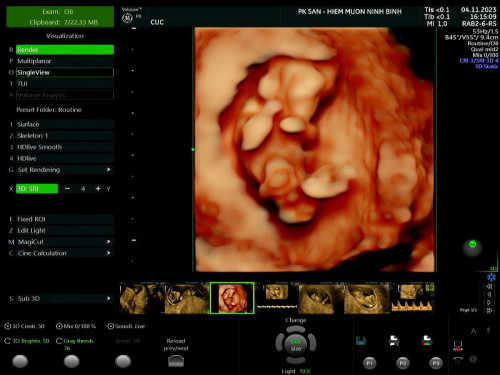The height and width of the screenshot is (375, 500).
Task: Select Render visualization mode
Action: 65,50
